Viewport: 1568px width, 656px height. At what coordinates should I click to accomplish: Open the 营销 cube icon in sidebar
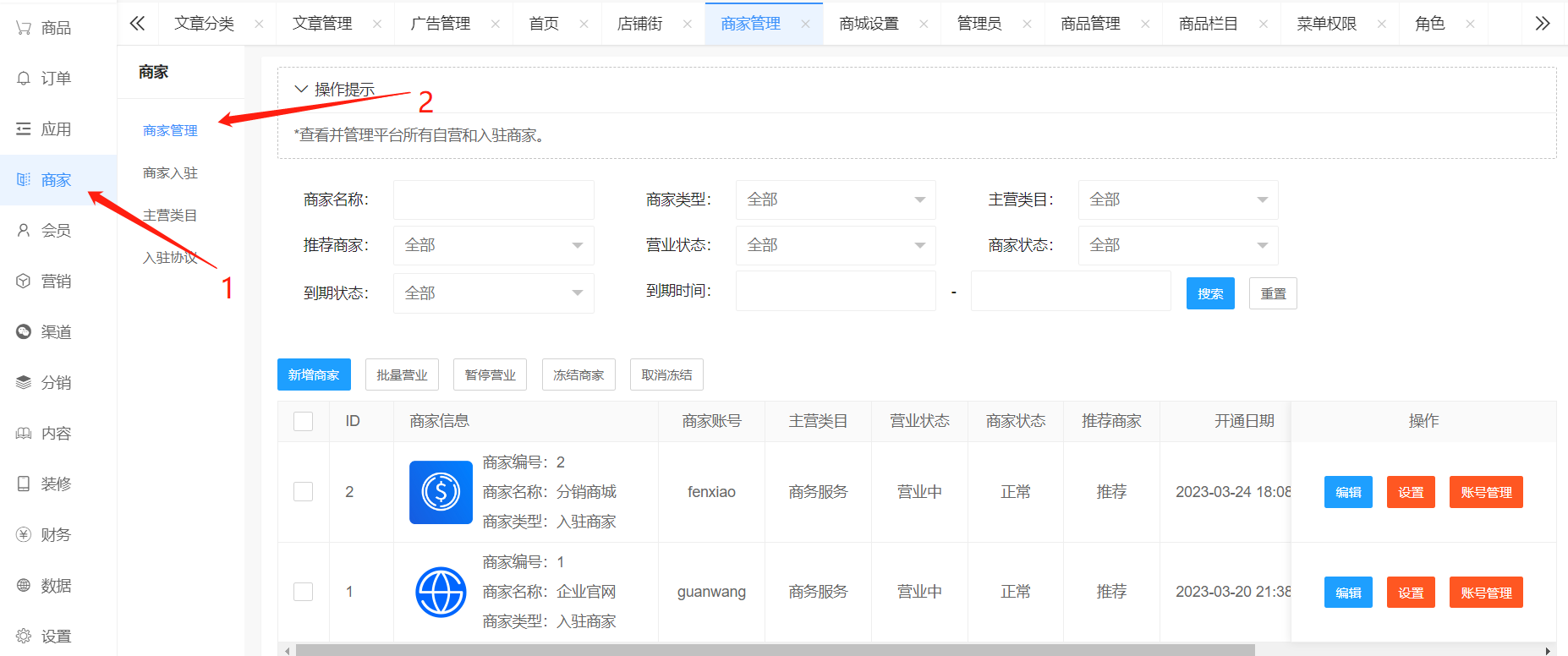24,282
